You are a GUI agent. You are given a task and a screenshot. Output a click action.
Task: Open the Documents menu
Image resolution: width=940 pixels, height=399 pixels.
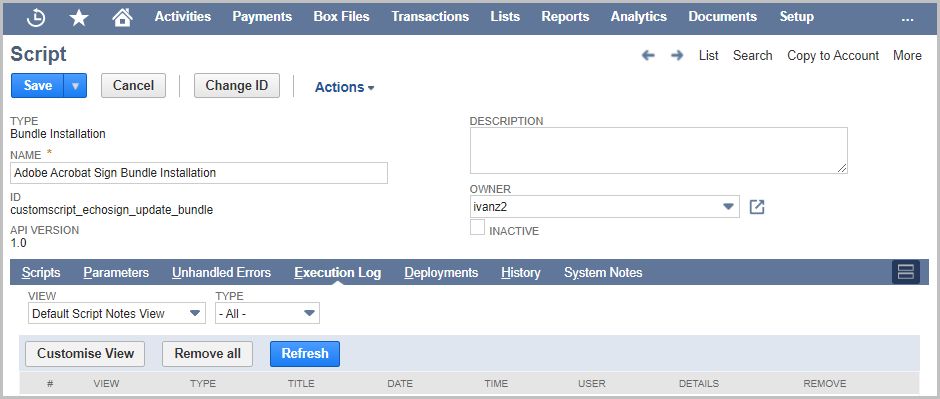(x=722, y=17)
